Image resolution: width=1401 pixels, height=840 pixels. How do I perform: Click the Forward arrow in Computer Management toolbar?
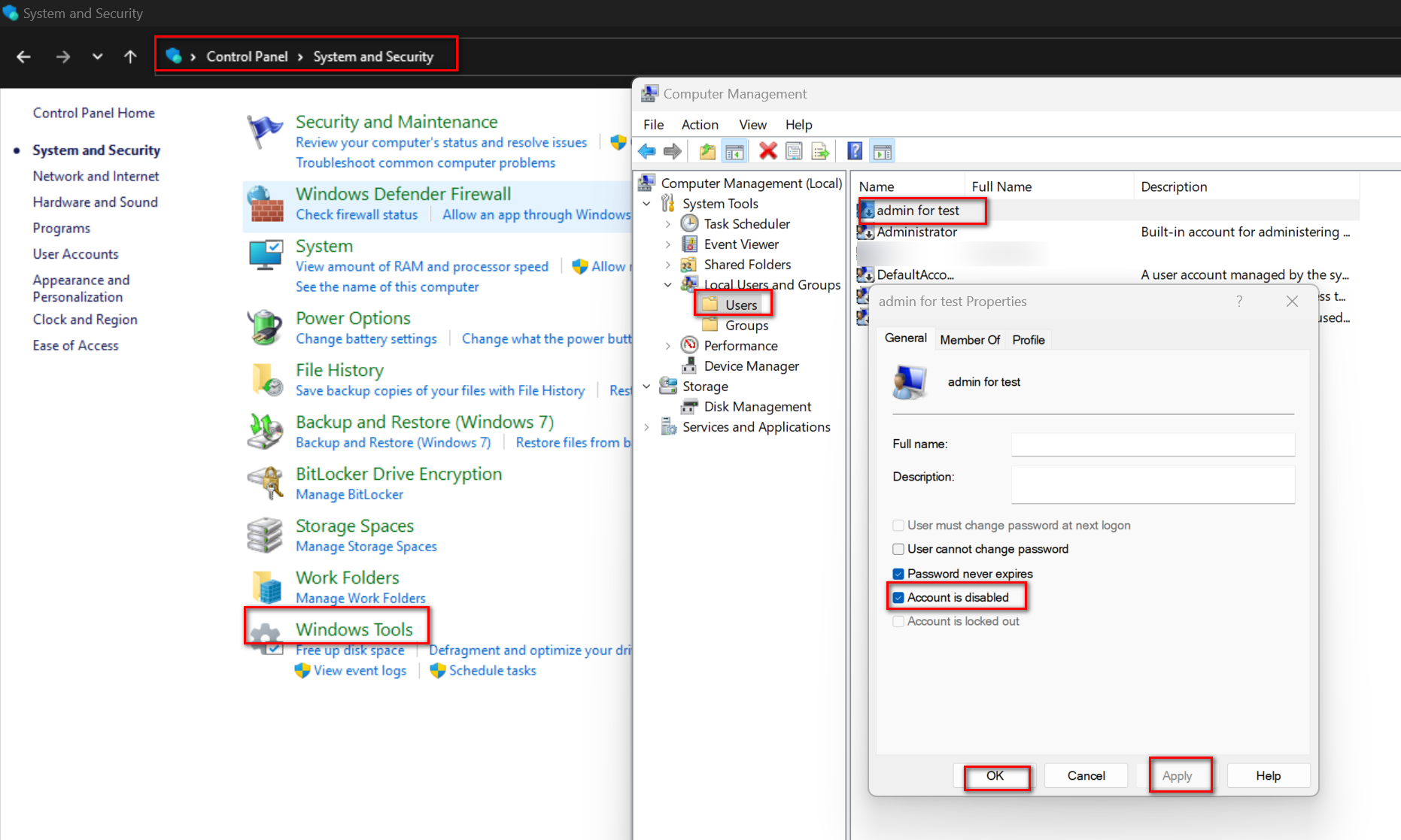point(673,151)
